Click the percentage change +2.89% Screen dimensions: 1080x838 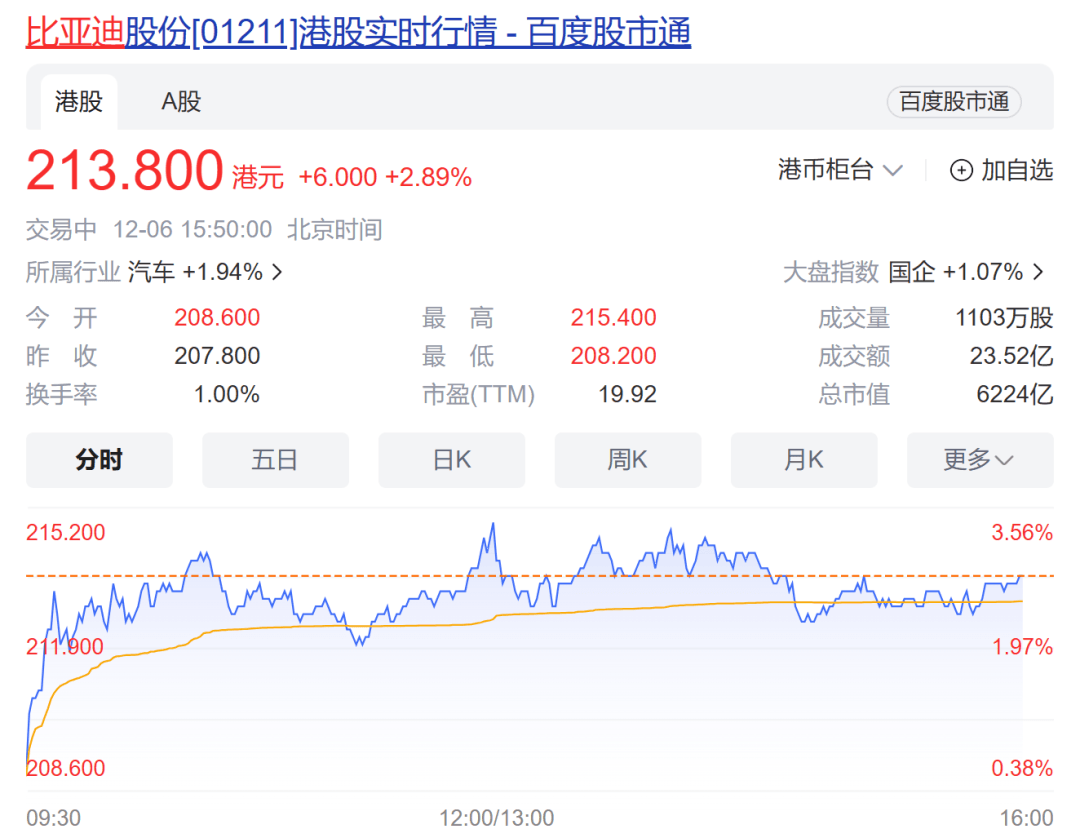(428, 178)
